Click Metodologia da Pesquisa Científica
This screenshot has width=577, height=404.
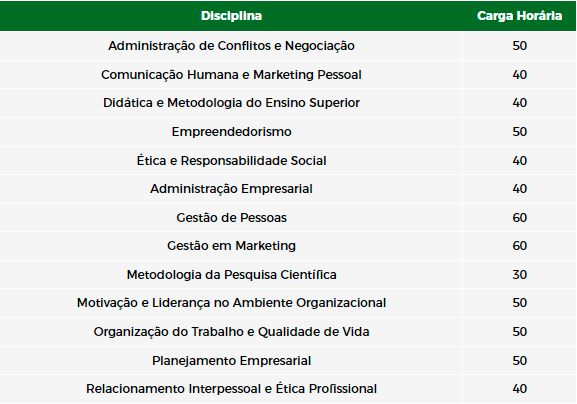tap(231, 275)
